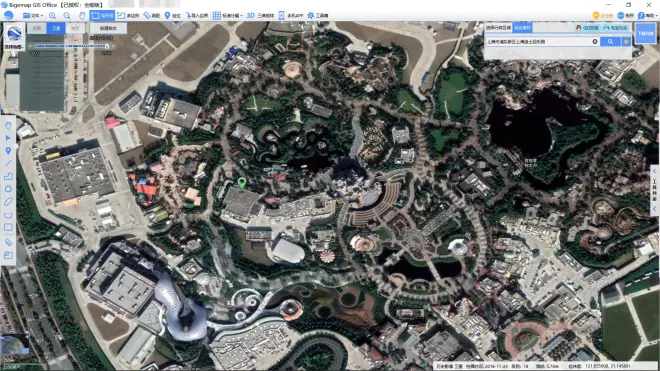This screenshot has width=660, height=371.
Task: Select the ellipse drawing tool
Action: pyautogui.click(x=8, y=202)
